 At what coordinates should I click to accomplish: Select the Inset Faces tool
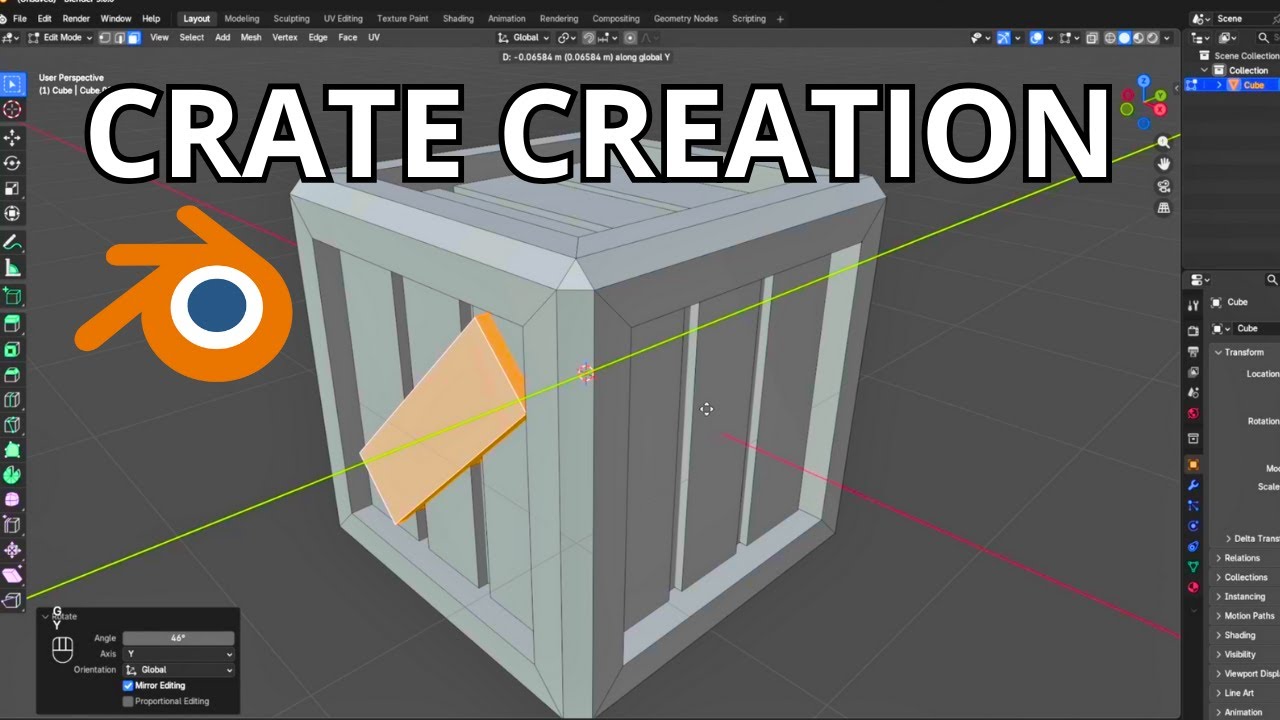coord(12,349)
